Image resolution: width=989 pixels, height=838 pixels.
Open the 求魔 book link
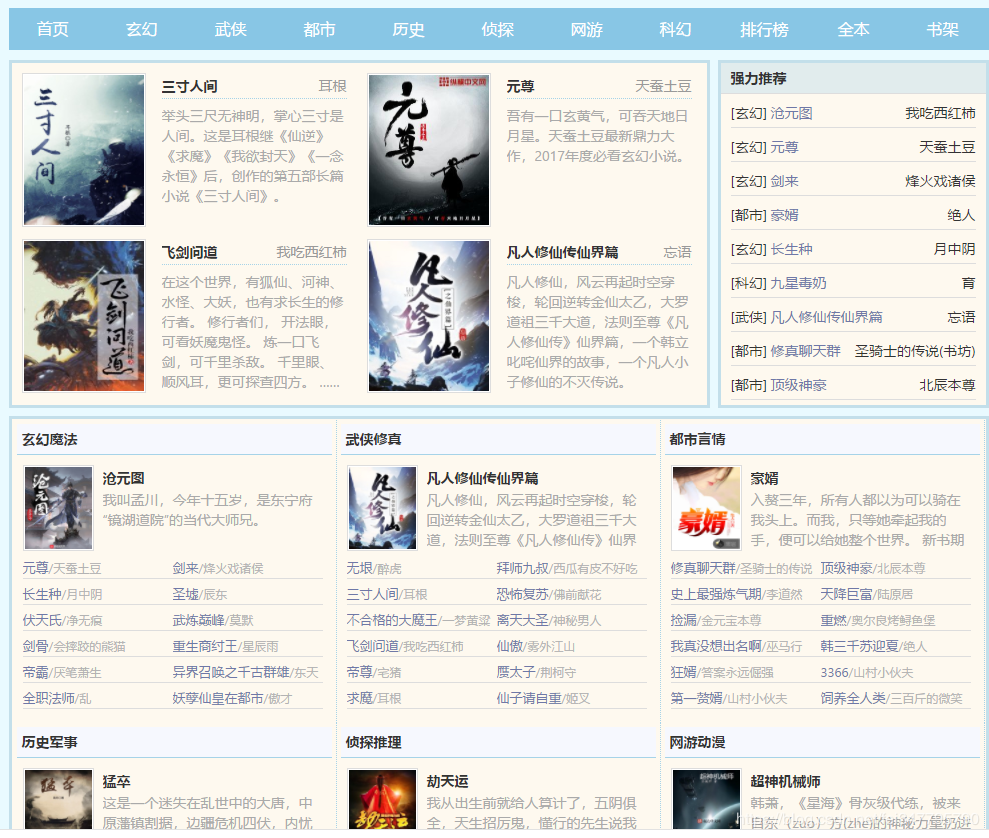(x=360, y=698)
